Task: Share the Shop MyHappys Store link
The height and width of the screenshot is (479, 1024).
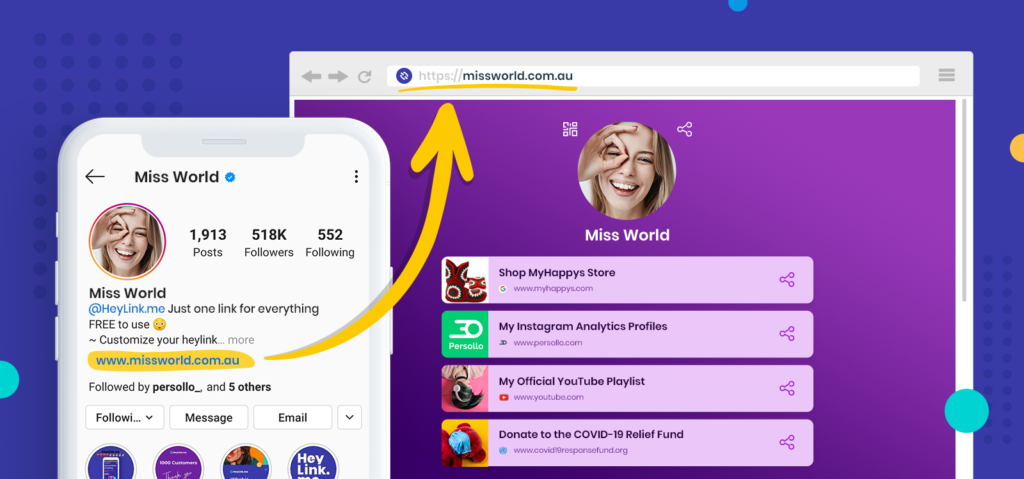Action: (786, 280)
